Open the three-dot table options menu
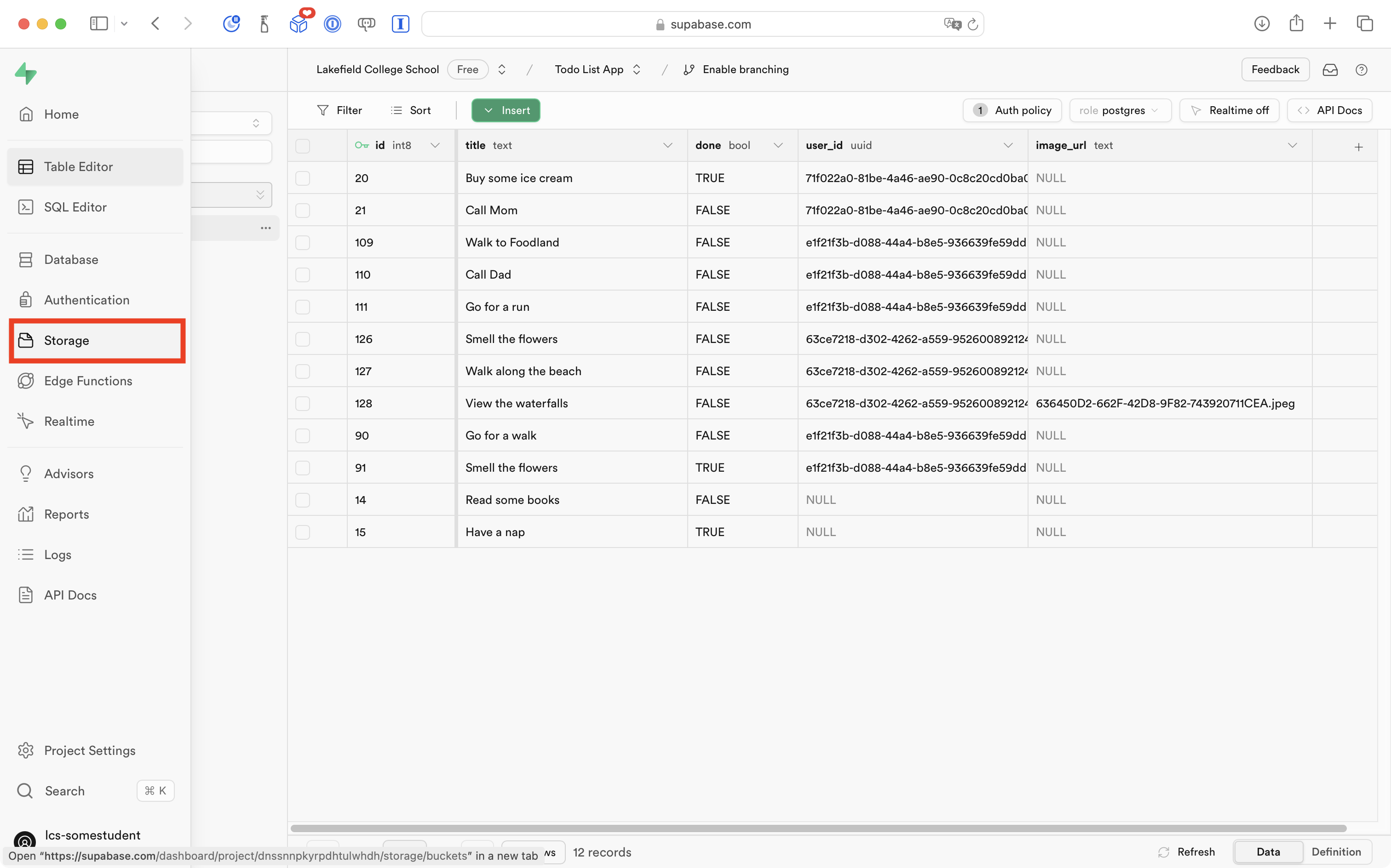This screenshot has width=1391, height=868. (265, 228)
